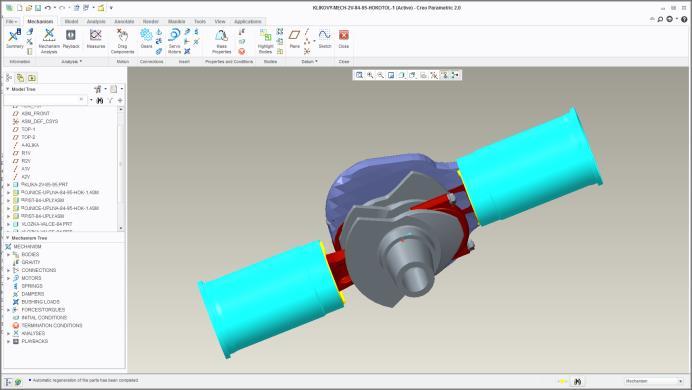
Task: Select Drag Components tool
Action: pos(122,41)
